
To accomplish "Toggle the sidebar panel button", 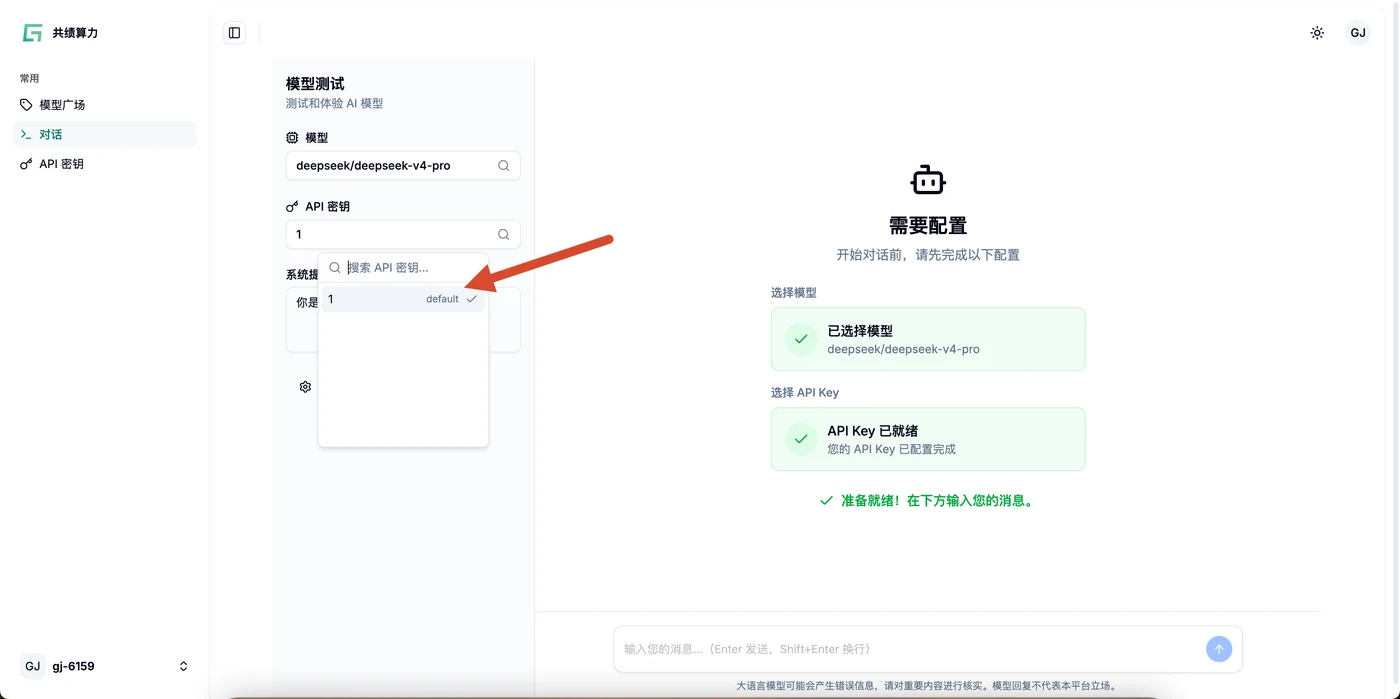I will [x=234, y=33].
